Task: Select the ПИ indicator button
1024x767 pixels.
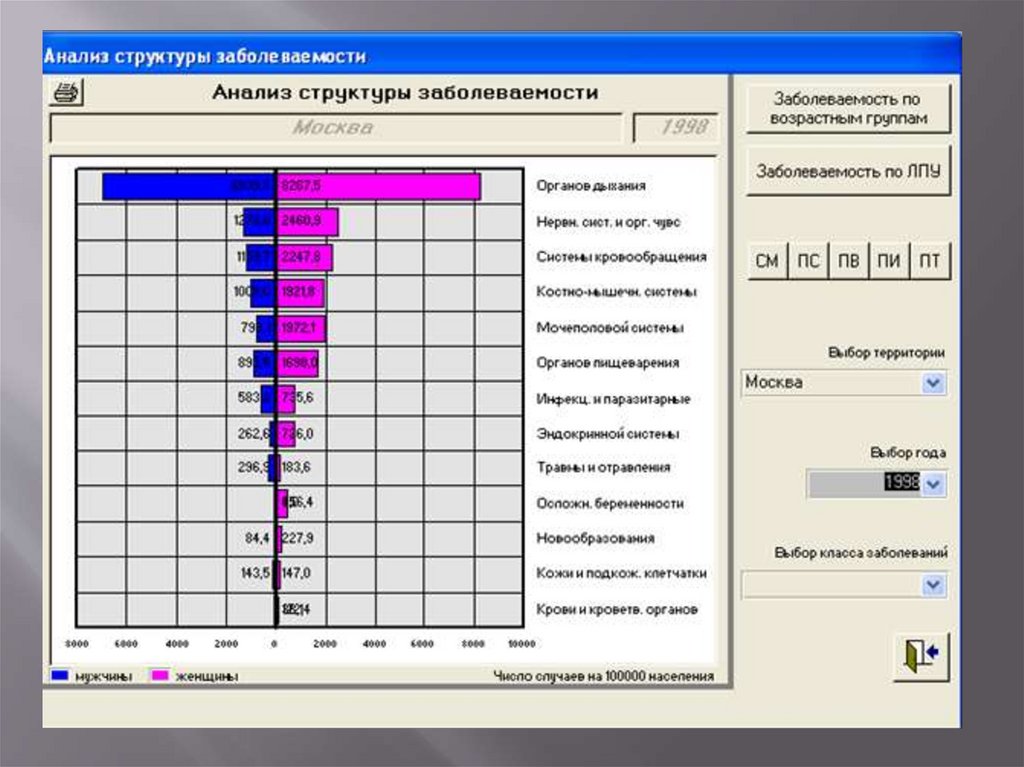Action: (889, 262)
